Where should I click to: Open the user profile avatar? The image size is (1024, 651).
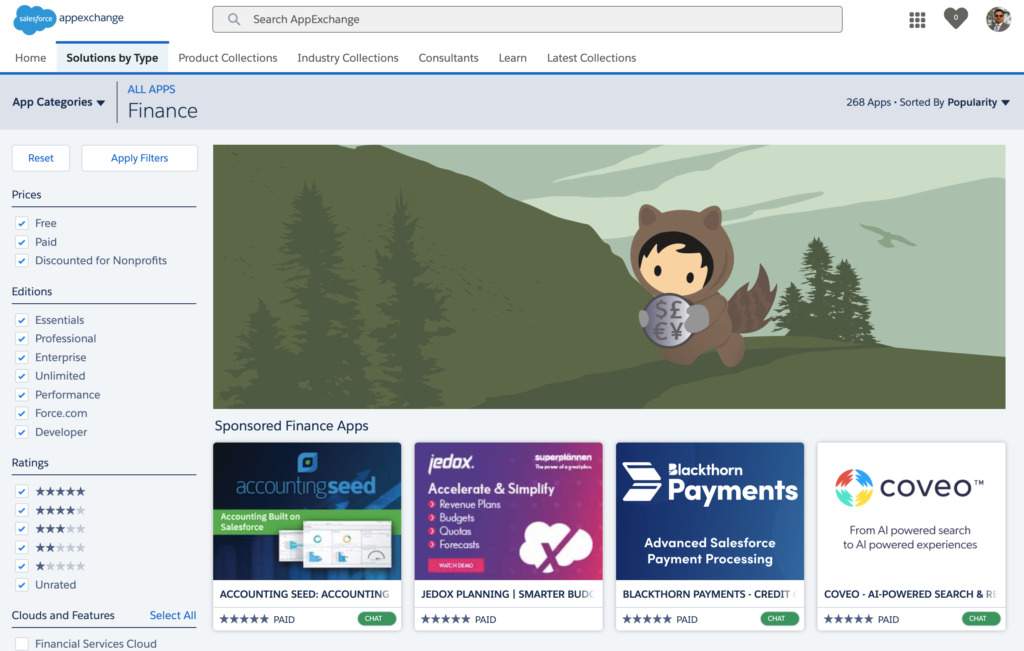pyautogui.click(x=998, y=19)
